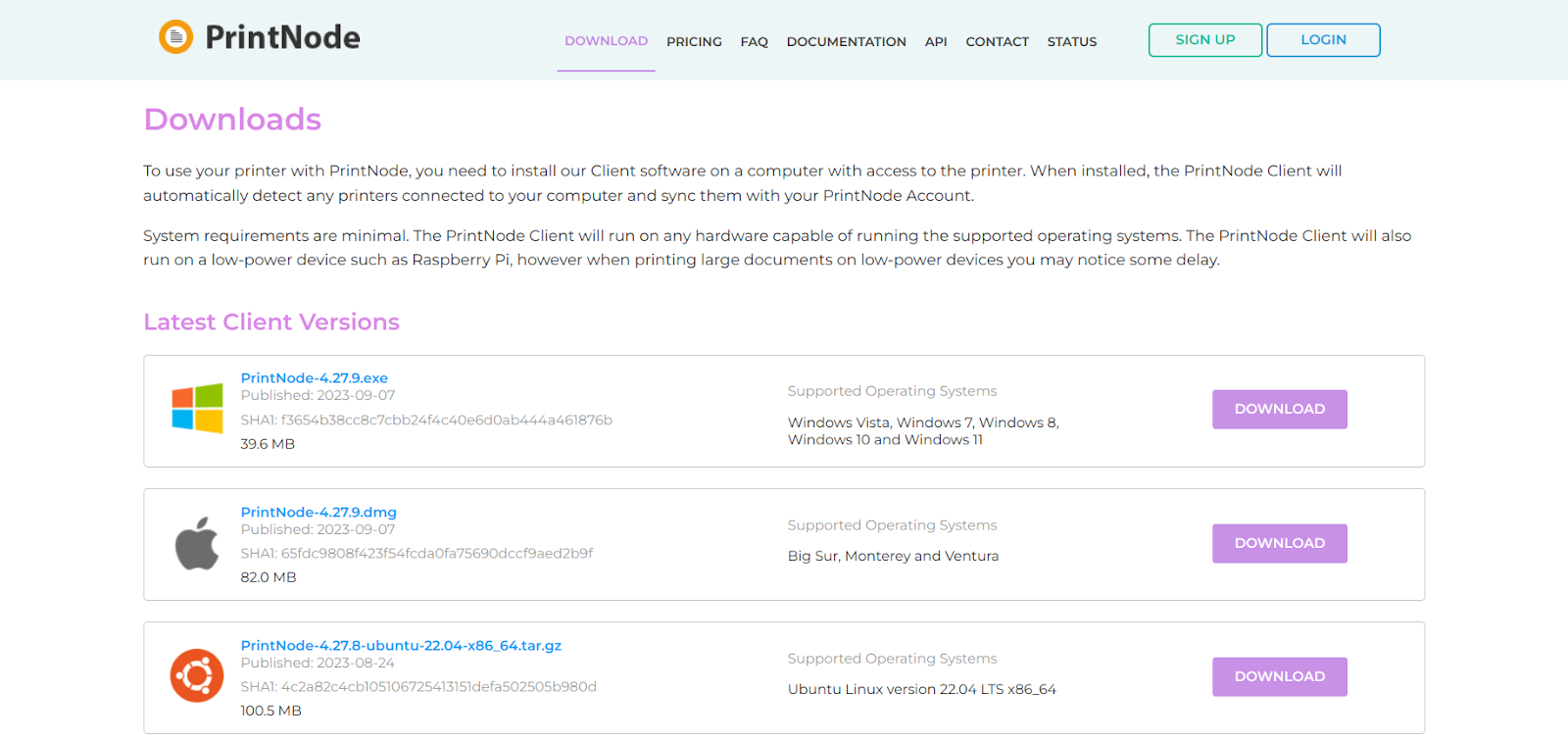Click the Published: 2023-08-24 date
Image resolution: width=1568 pixels, height=741 pixels.
coord(318,664)
